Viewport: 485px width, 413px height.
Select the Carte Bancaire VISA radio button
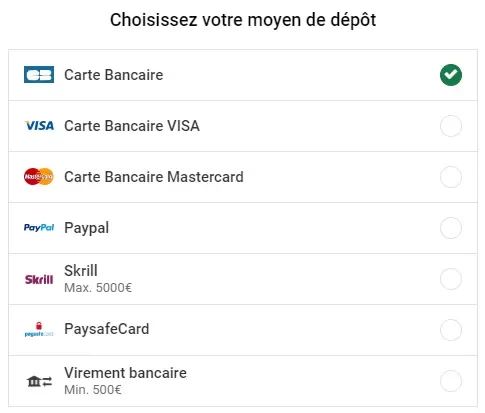(x=451, y=126)
